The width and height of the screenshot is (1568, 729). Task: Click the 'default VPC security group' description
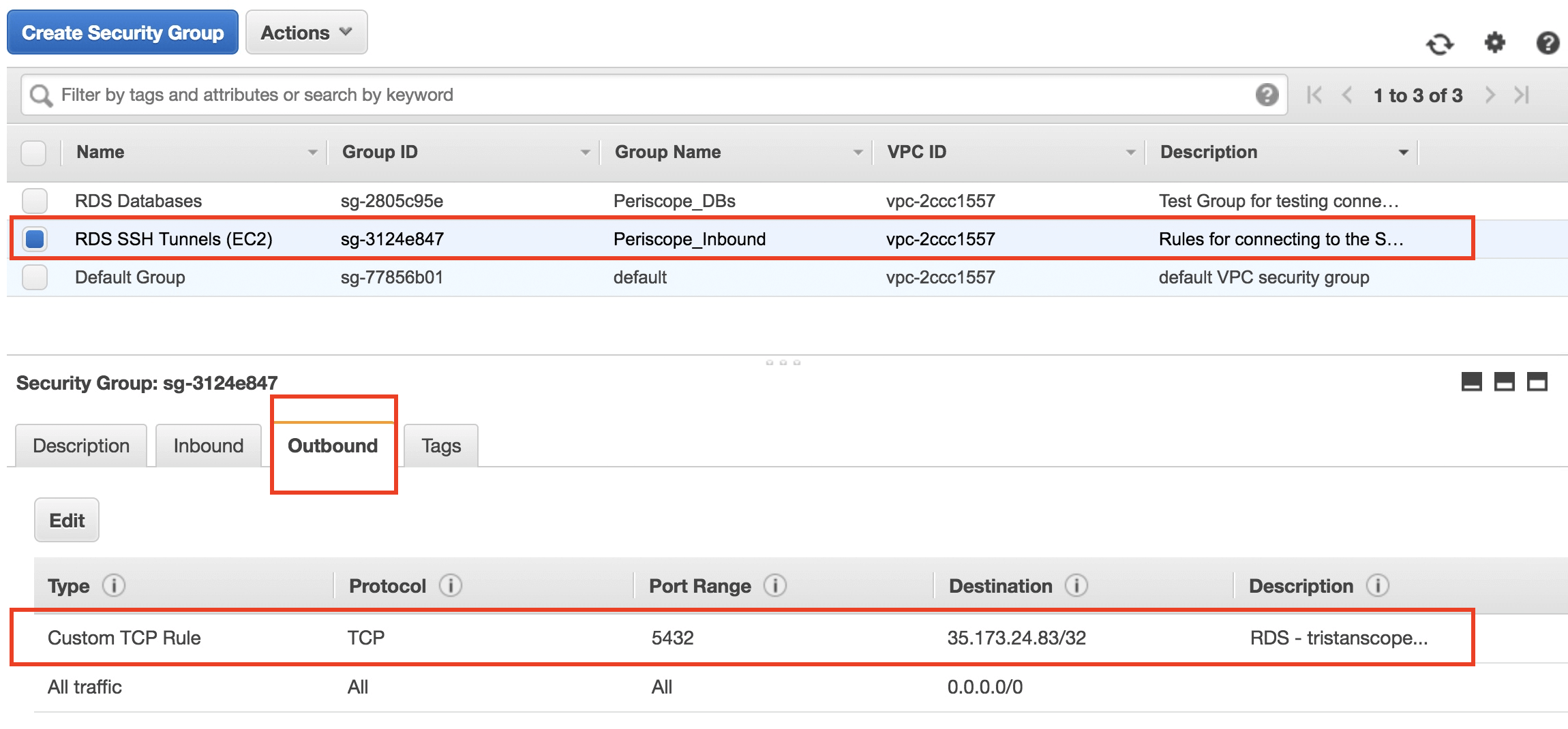(x=1264, y=277)
